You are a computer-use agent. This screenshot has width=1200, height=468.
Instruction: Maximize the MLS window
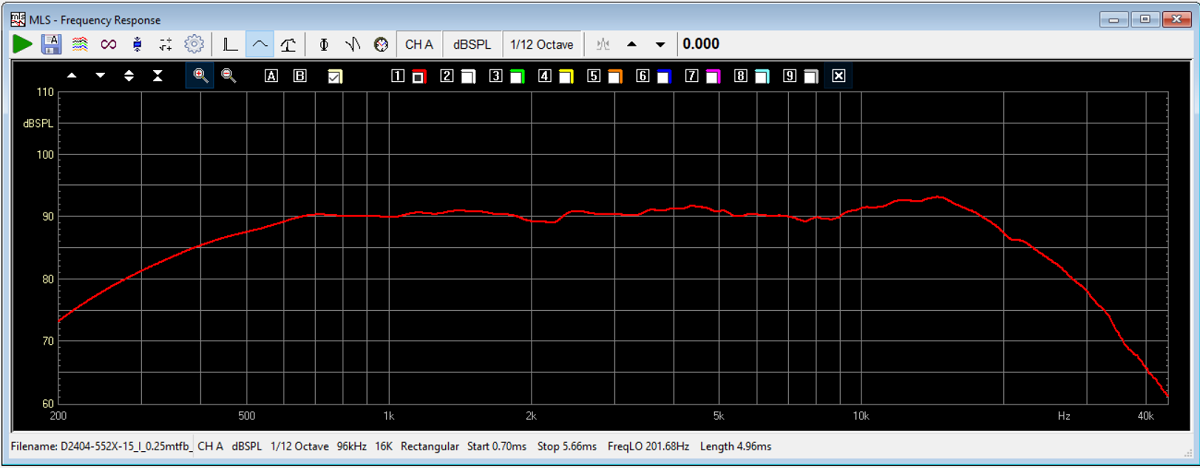1145,18
